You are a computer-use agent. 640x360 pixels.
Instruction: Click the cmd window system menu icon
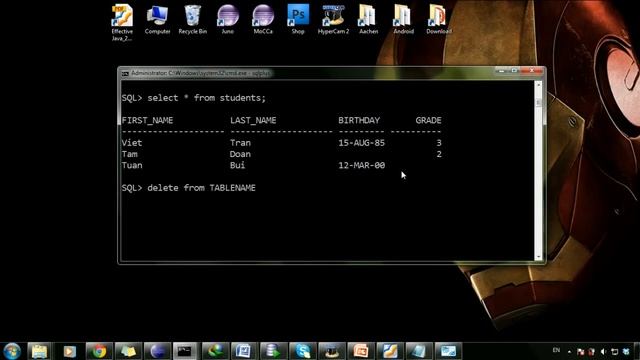click(125, 73)
